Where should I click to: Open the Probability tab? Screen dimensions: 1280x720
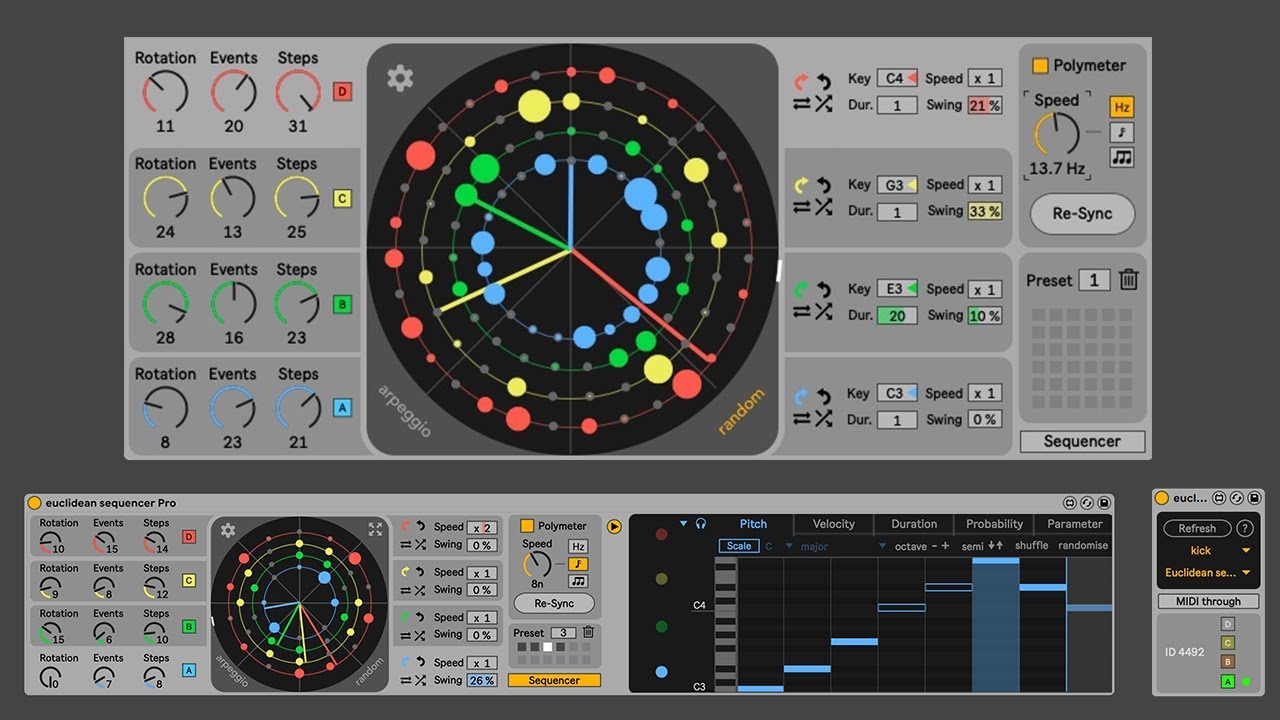pos(993,524)
